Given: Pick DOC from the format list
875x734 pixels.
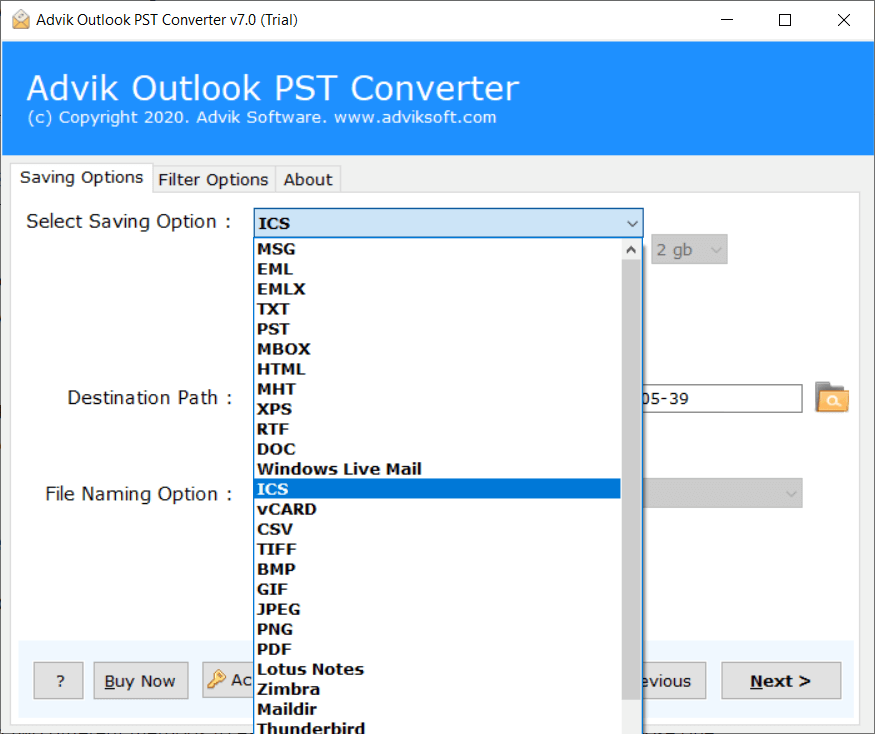Looking at the screenshot, I should click(x=438, y=449).
